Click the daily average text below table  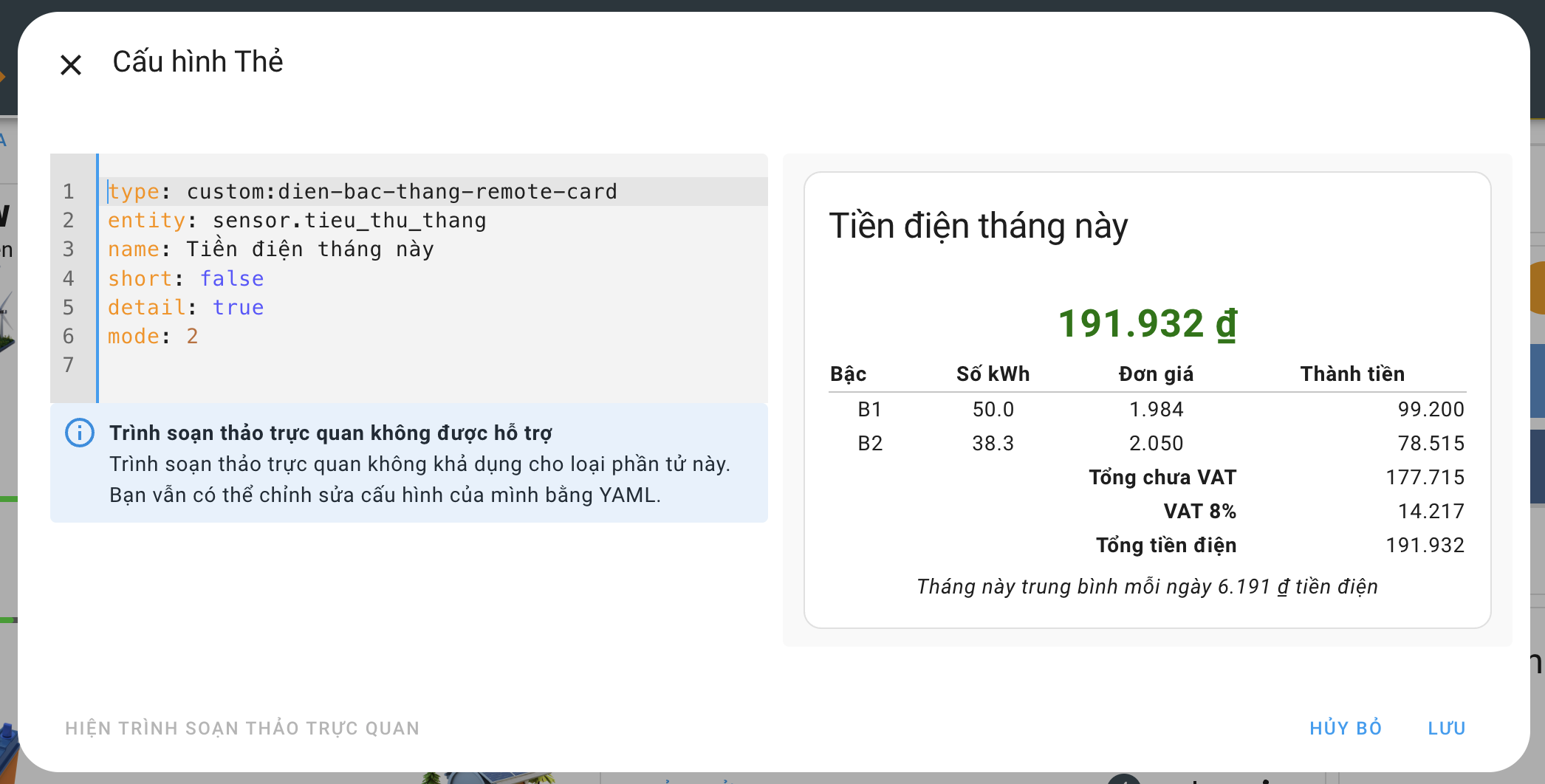click(1147, 586)
